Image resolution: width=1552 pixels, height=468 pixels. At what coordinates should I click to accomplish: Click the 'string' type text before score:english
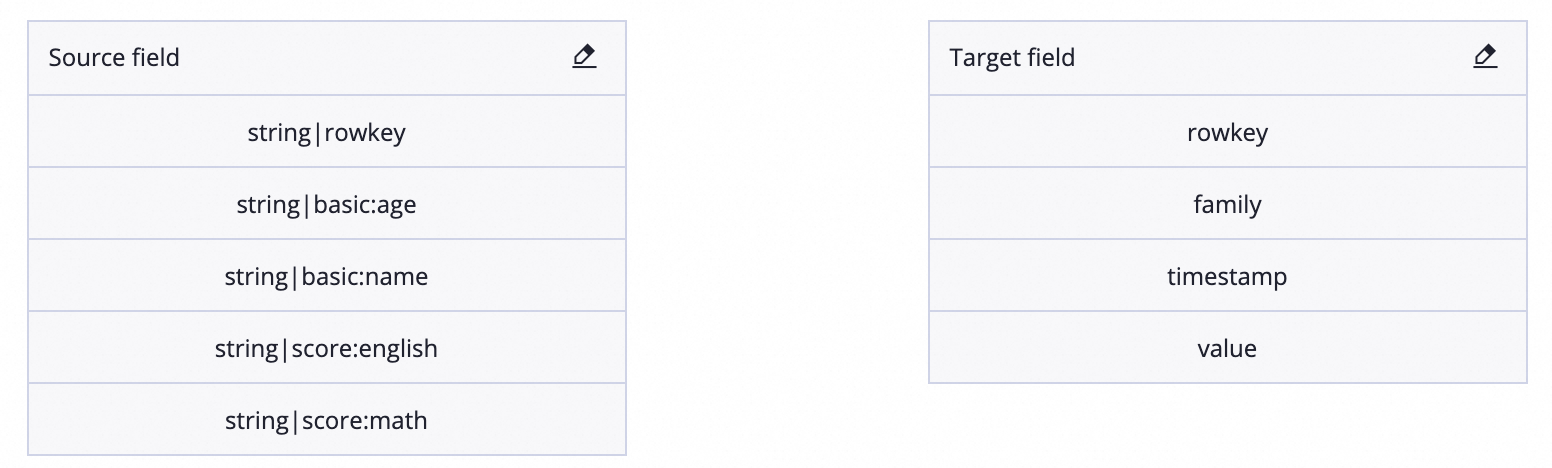[x=246, y=349]
